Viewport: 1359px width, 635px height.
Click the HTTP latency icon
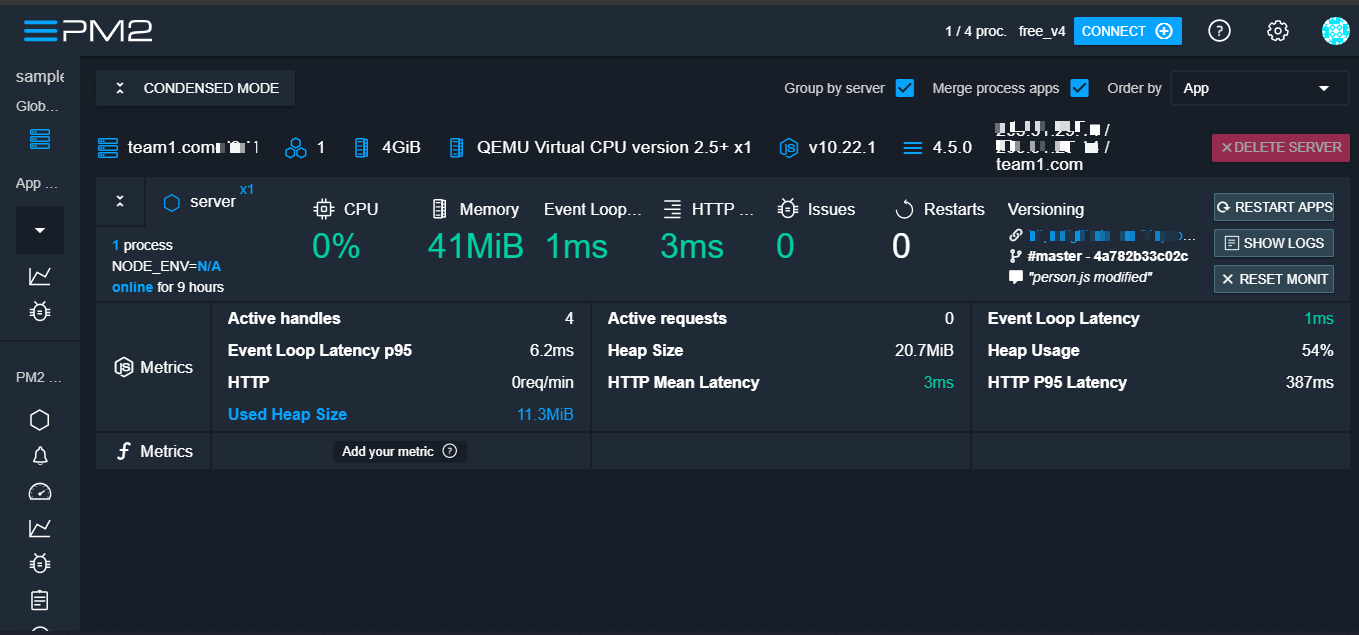tap(672, 209)
